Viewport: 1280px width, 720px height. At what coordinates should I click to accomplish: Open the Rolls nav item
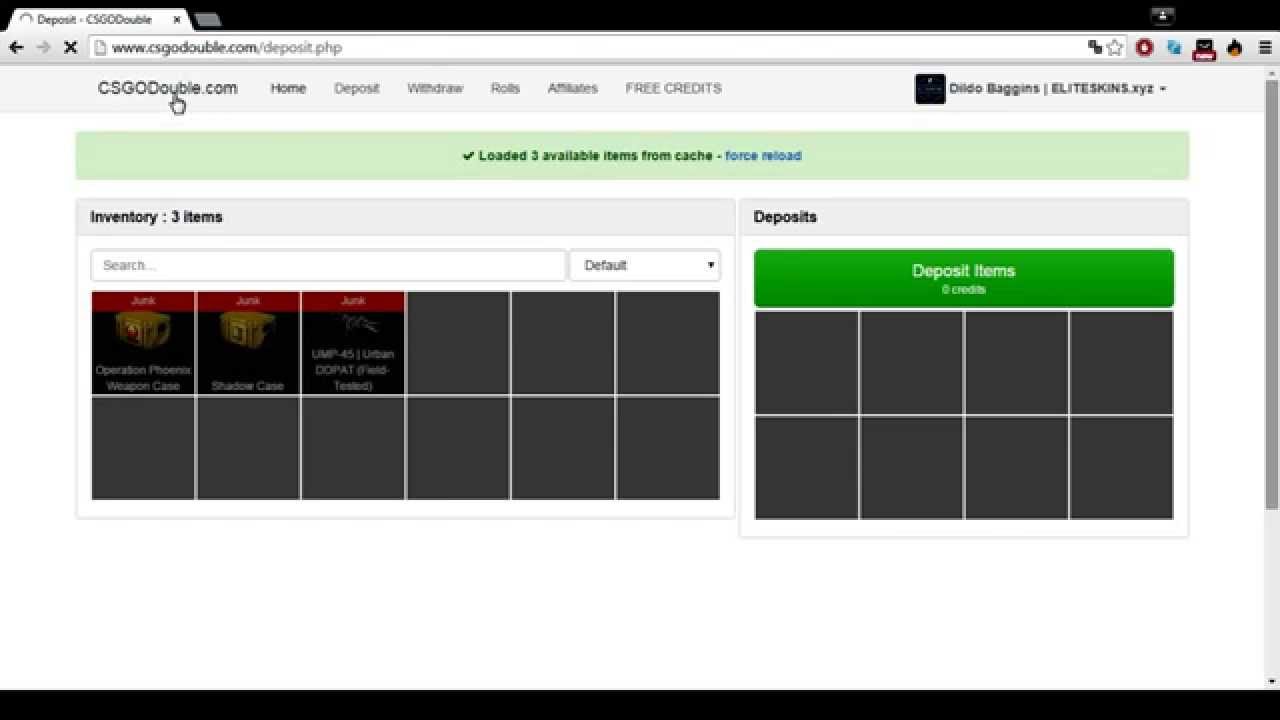pyautogui.click(x=505, y=88)
